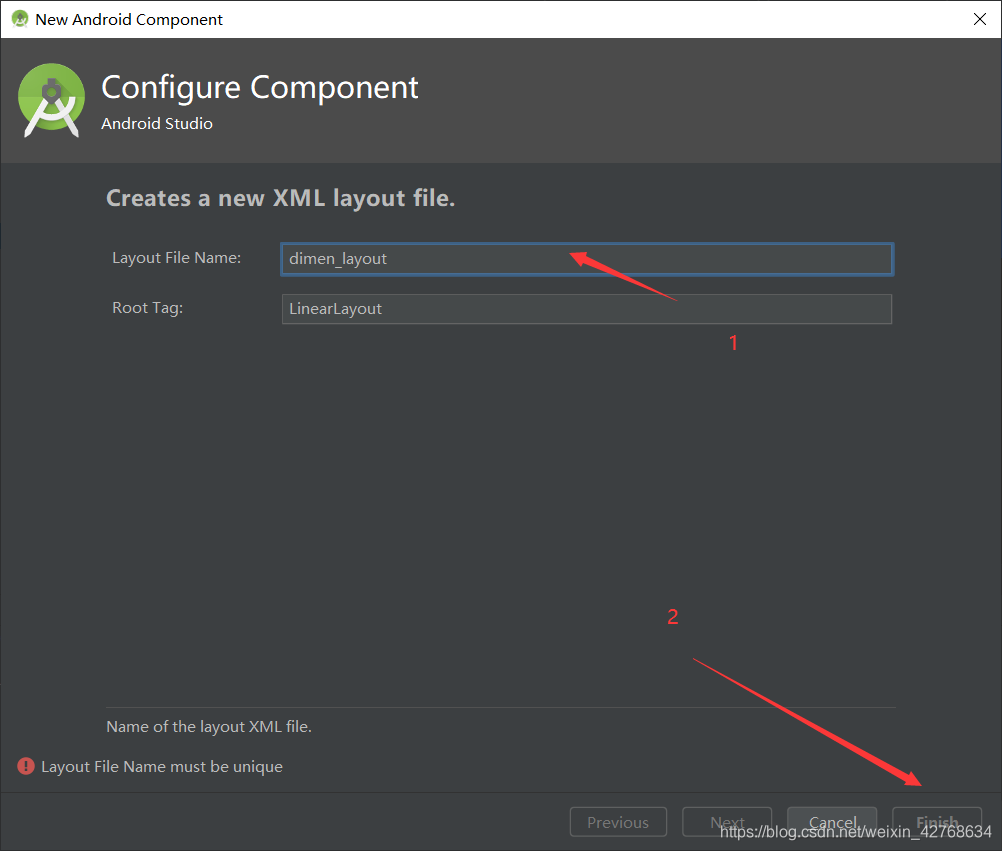This screenshot has width=1002, height=851.
Task: Close the New Android Component window
Action: [980, 19]
